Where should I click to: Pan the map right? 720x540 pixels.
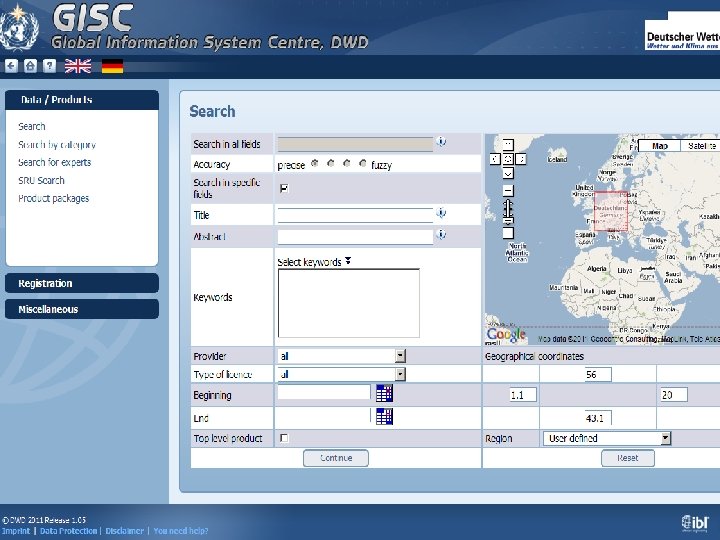pyautogui.click(x=521, y=159)
